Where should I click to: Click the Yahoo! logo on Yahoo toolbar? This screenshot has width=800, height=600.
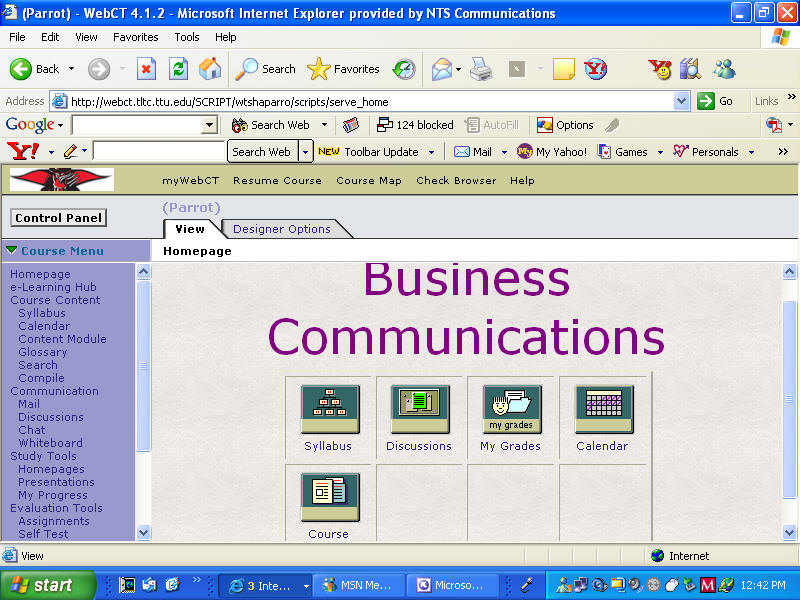[x=23, y=152]
